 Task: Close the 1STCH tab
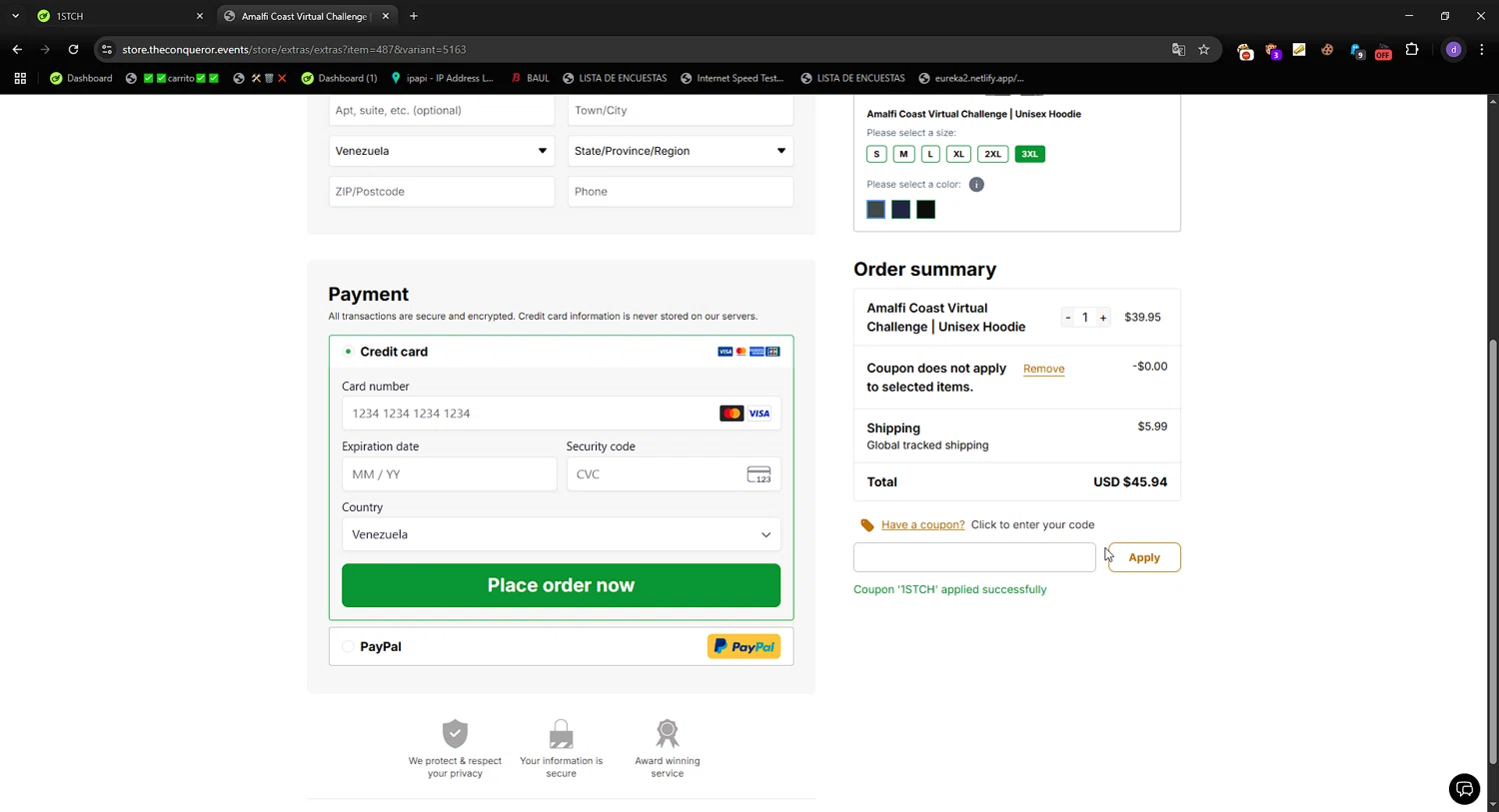click(x=199, y=16)
